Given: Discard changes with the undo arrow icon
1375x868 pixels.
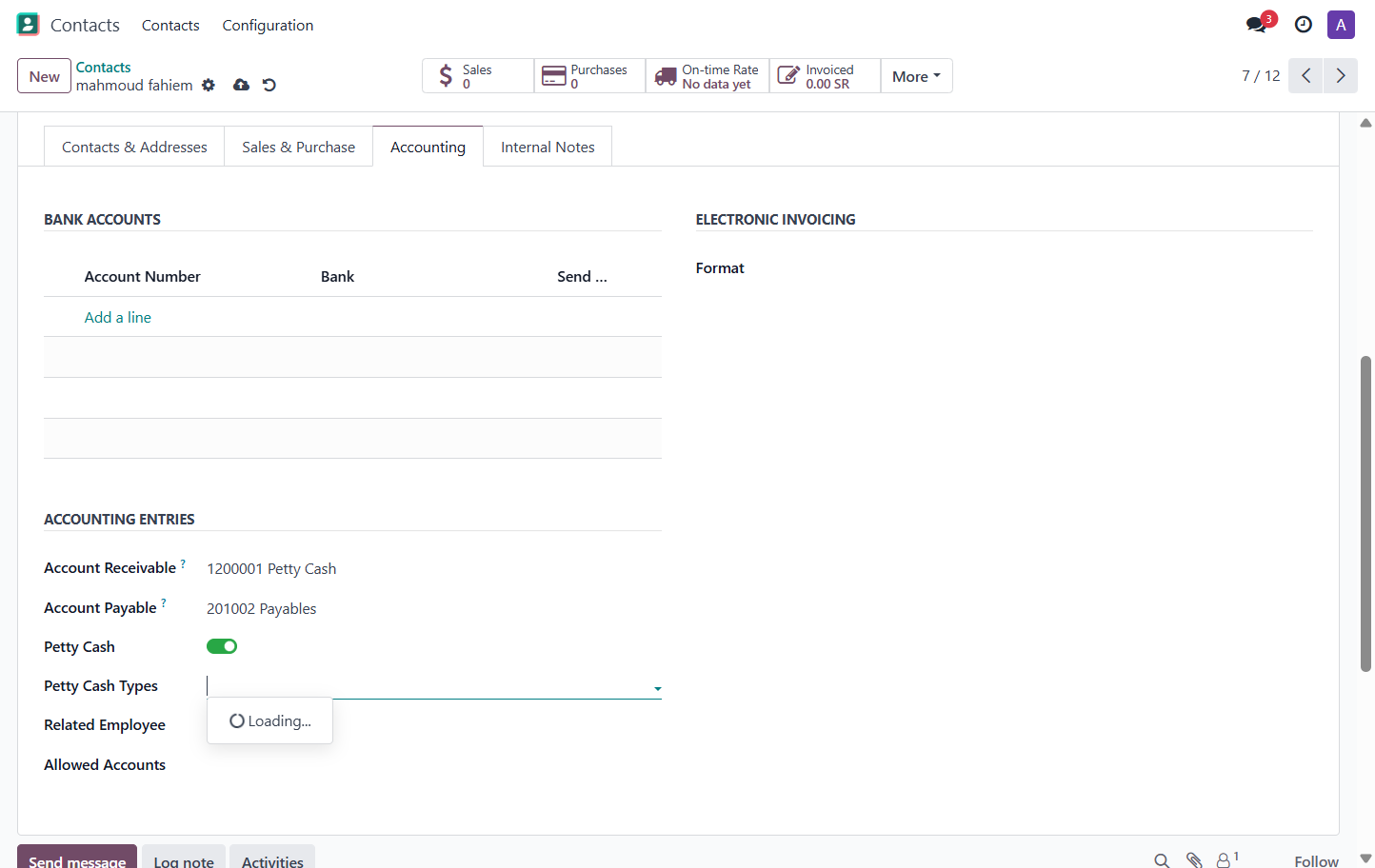Looking at the screenshot, I should tap(269, 85).
